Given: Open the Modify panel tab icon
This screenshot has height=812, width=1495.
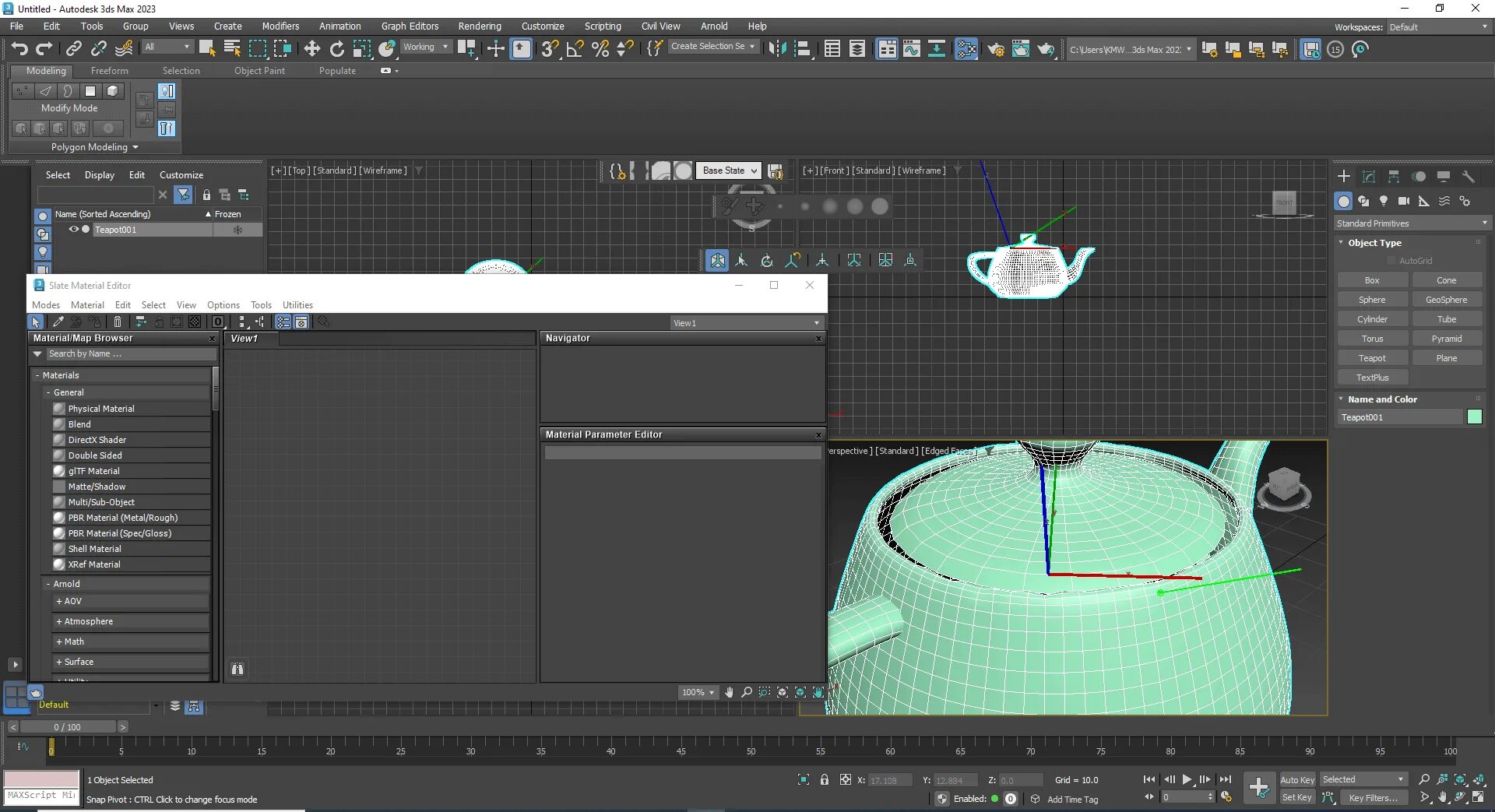Looking at the screenshot, I should click(1369, 177).
